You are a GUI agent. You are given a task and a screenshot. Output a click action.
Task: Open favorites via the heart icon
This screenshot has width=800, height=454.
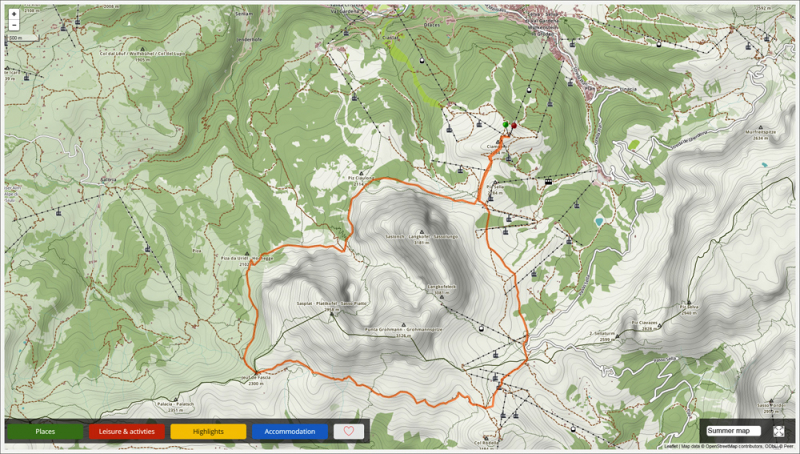coord(349,431)
